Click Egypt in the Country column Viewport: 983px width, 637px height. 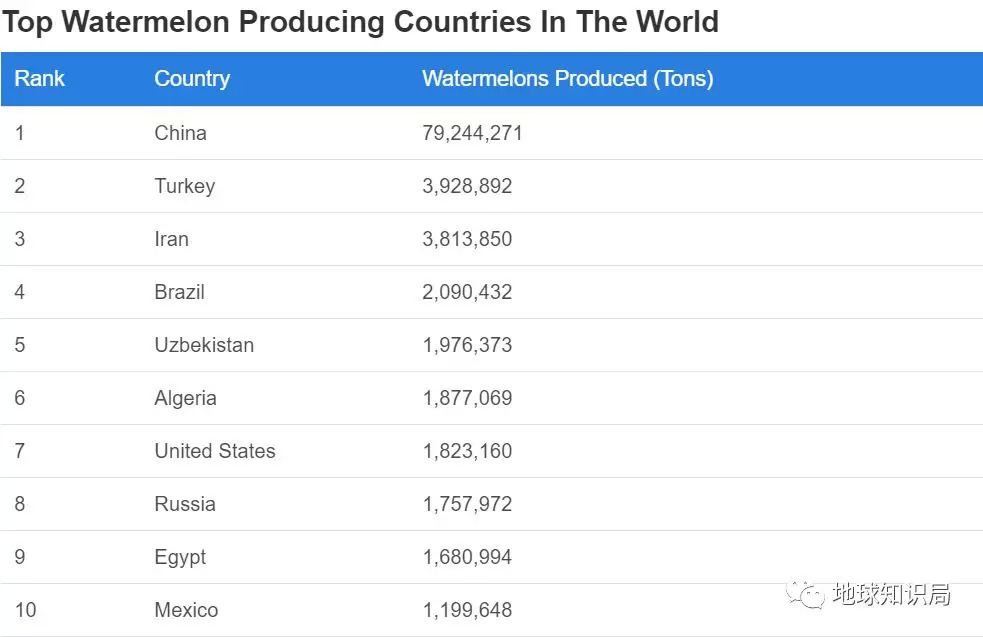pos(180,557)
